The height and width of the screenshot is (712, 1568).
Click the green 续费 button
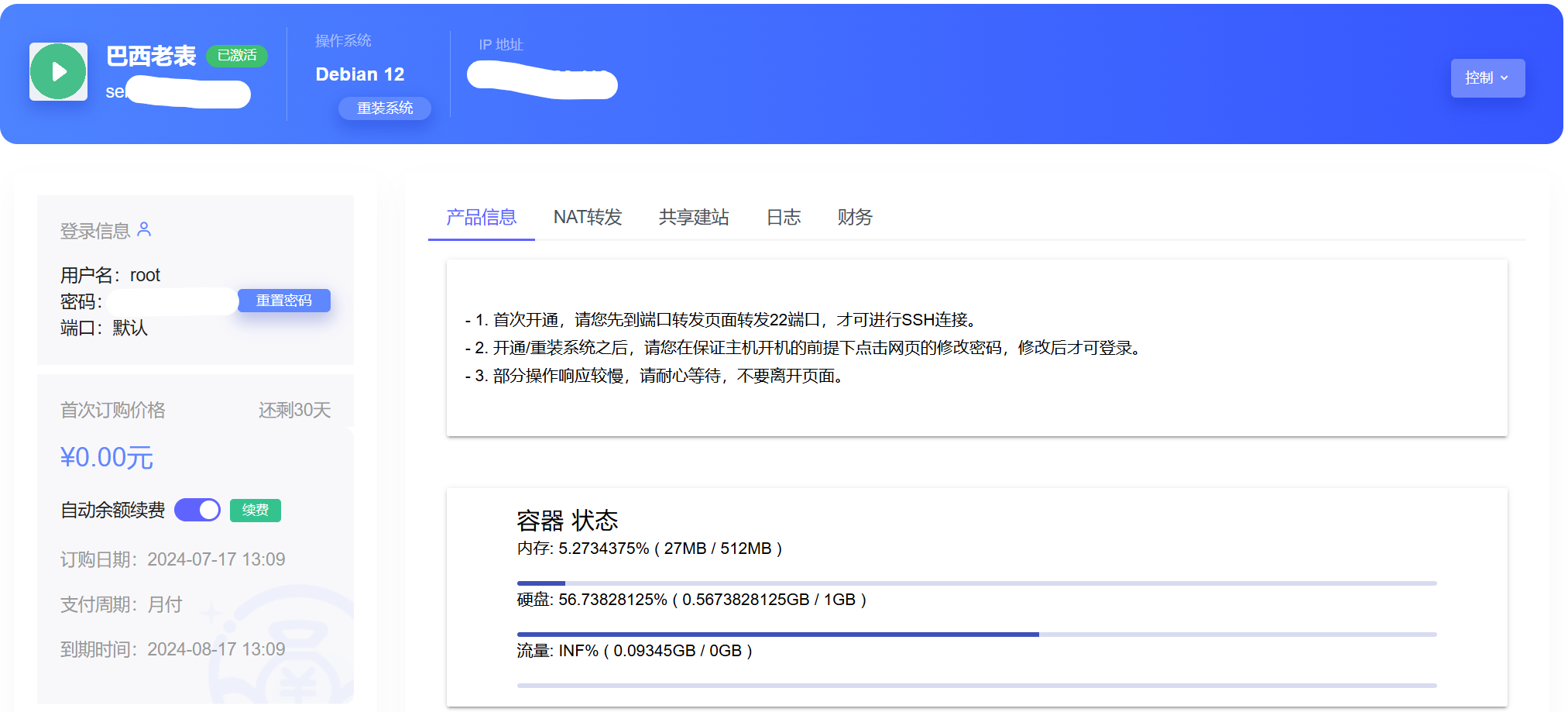(x=256, y=510)
